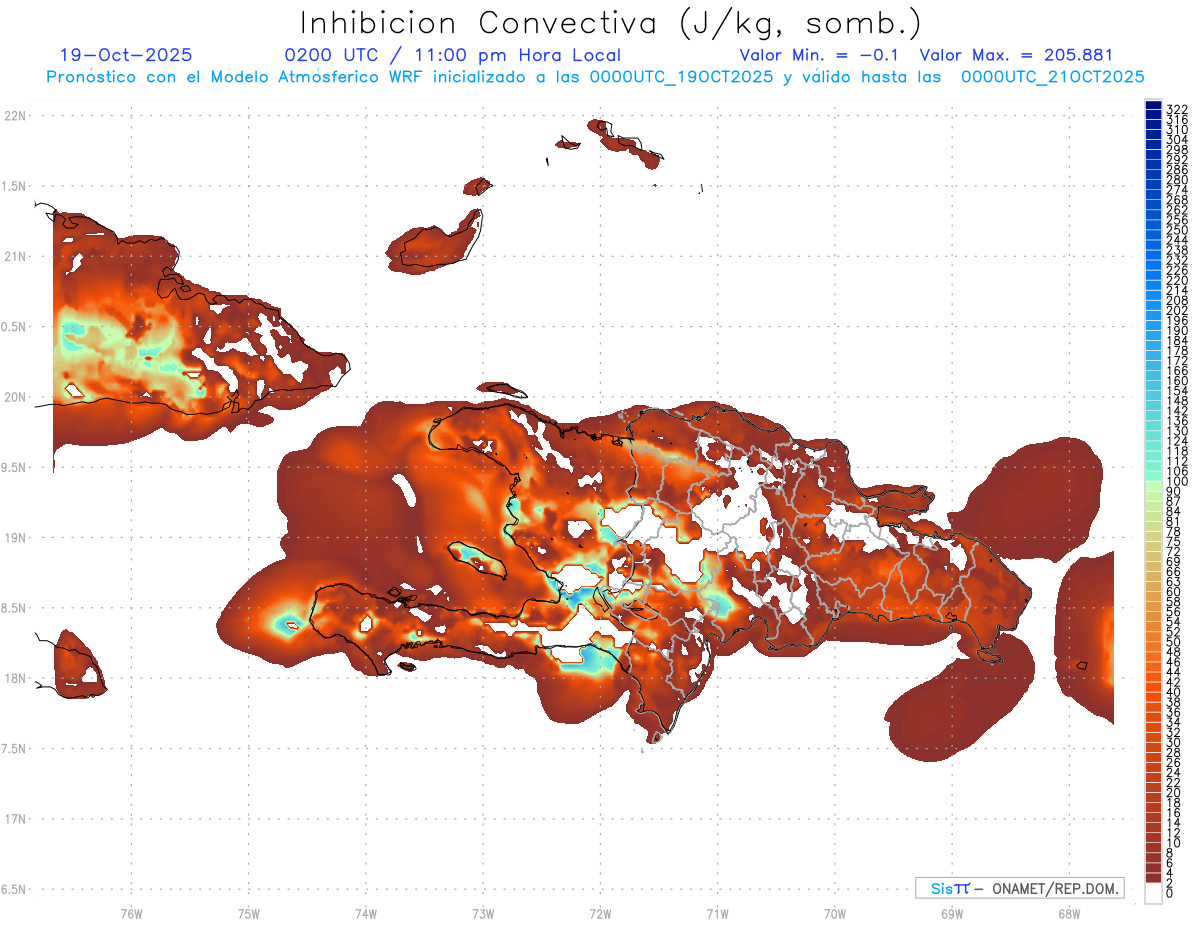Click the "Inhibicion Convectiva (J/kg, somb.)" title
The image size is (1200, 927).
[611, 23]
